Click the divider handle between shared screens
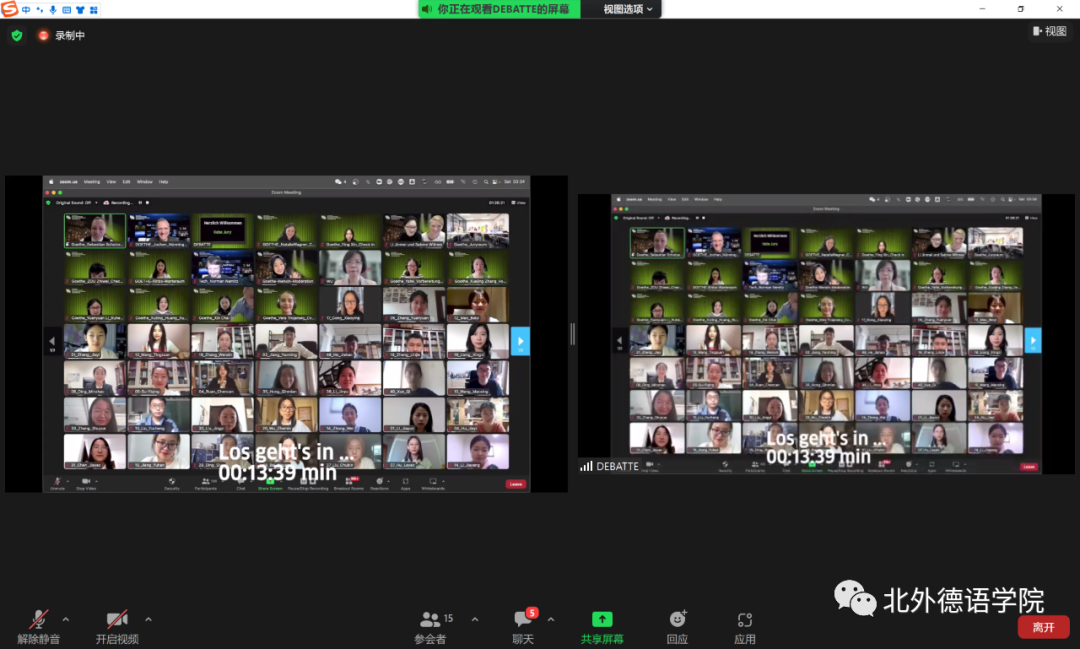This screenshot has height=649, width=1080. point(572,334)
